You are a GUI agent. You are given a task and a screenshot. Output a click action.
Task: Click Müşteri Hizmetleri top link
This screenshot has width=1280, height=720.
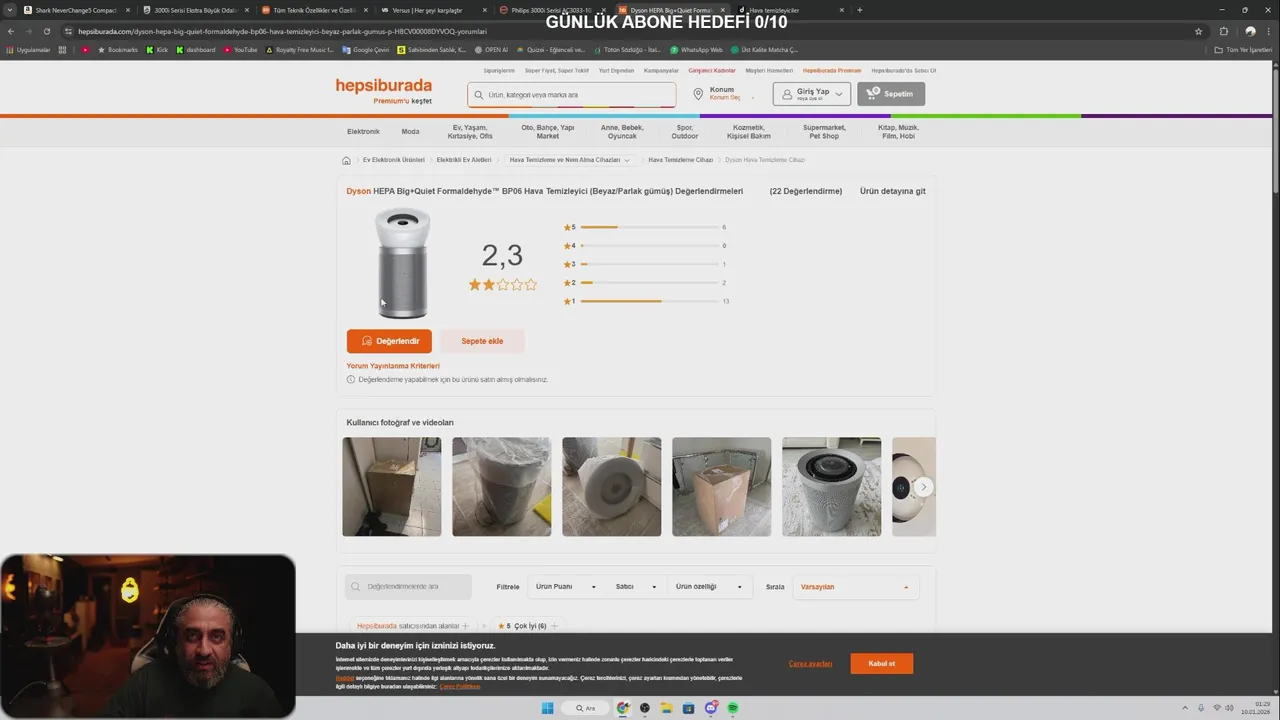769,71
